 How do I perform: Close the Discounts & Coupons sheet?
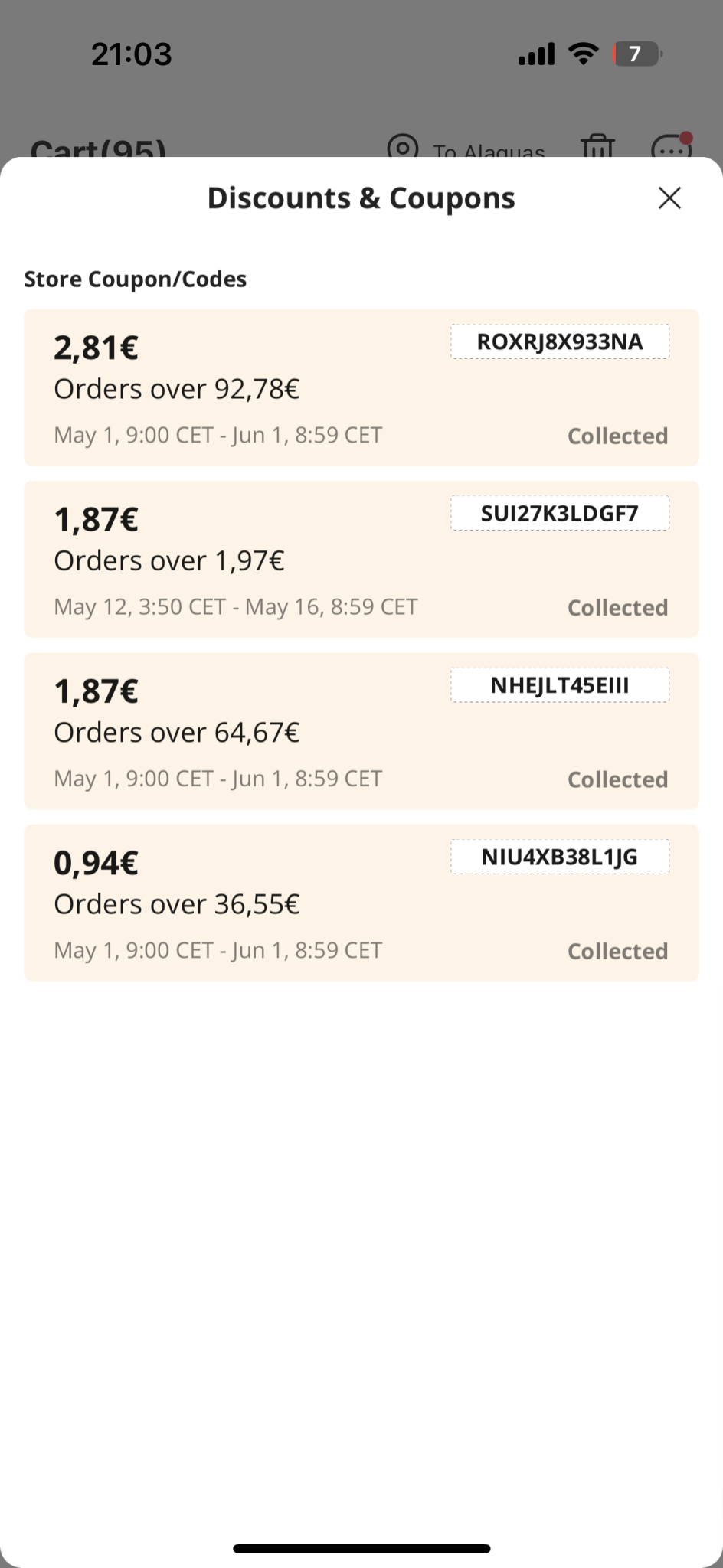pyautogui.click(x=669, y=198)
